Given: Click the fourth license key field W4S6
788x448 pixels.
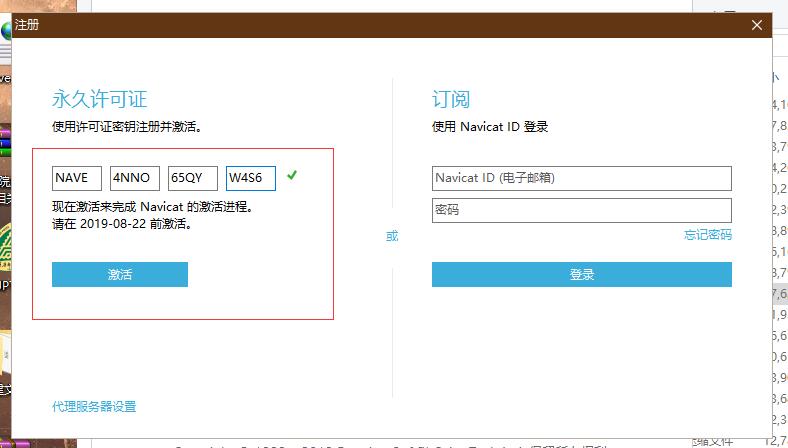Looking at the screenshot, I should point(251,178).
